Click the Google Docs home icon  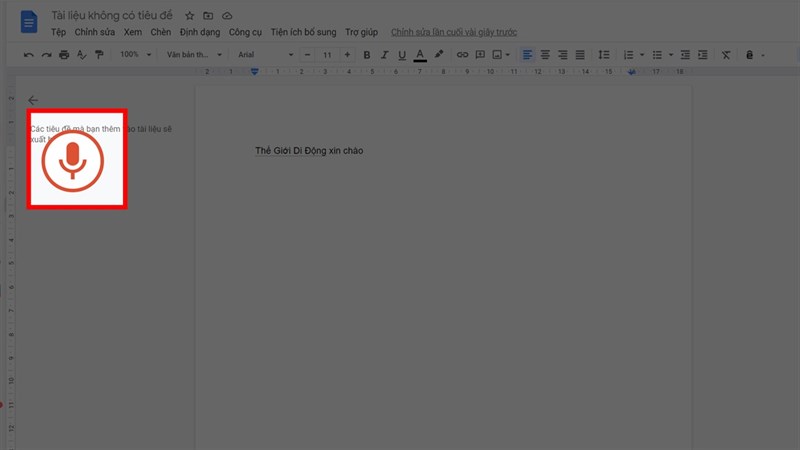click(29, 22)
